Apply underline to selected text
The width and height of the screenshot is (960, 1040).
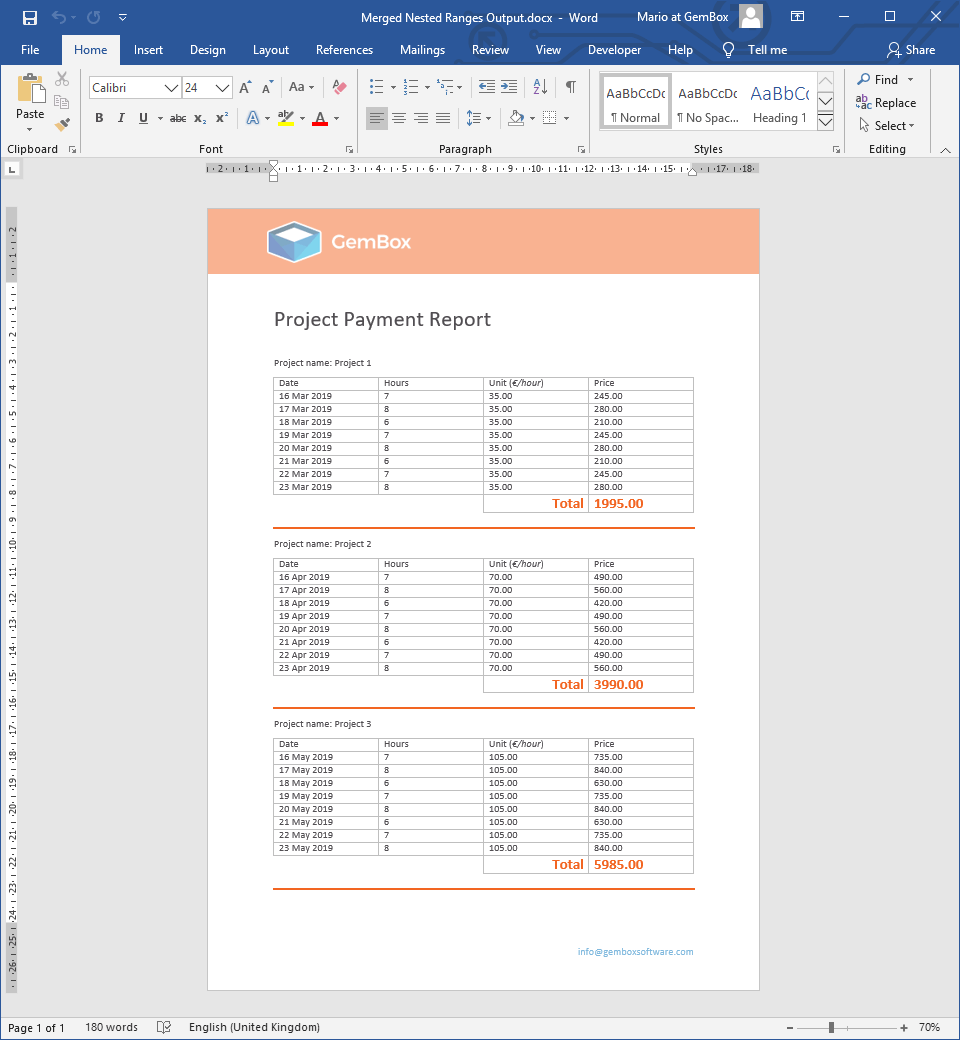click(x=142, y=118)
